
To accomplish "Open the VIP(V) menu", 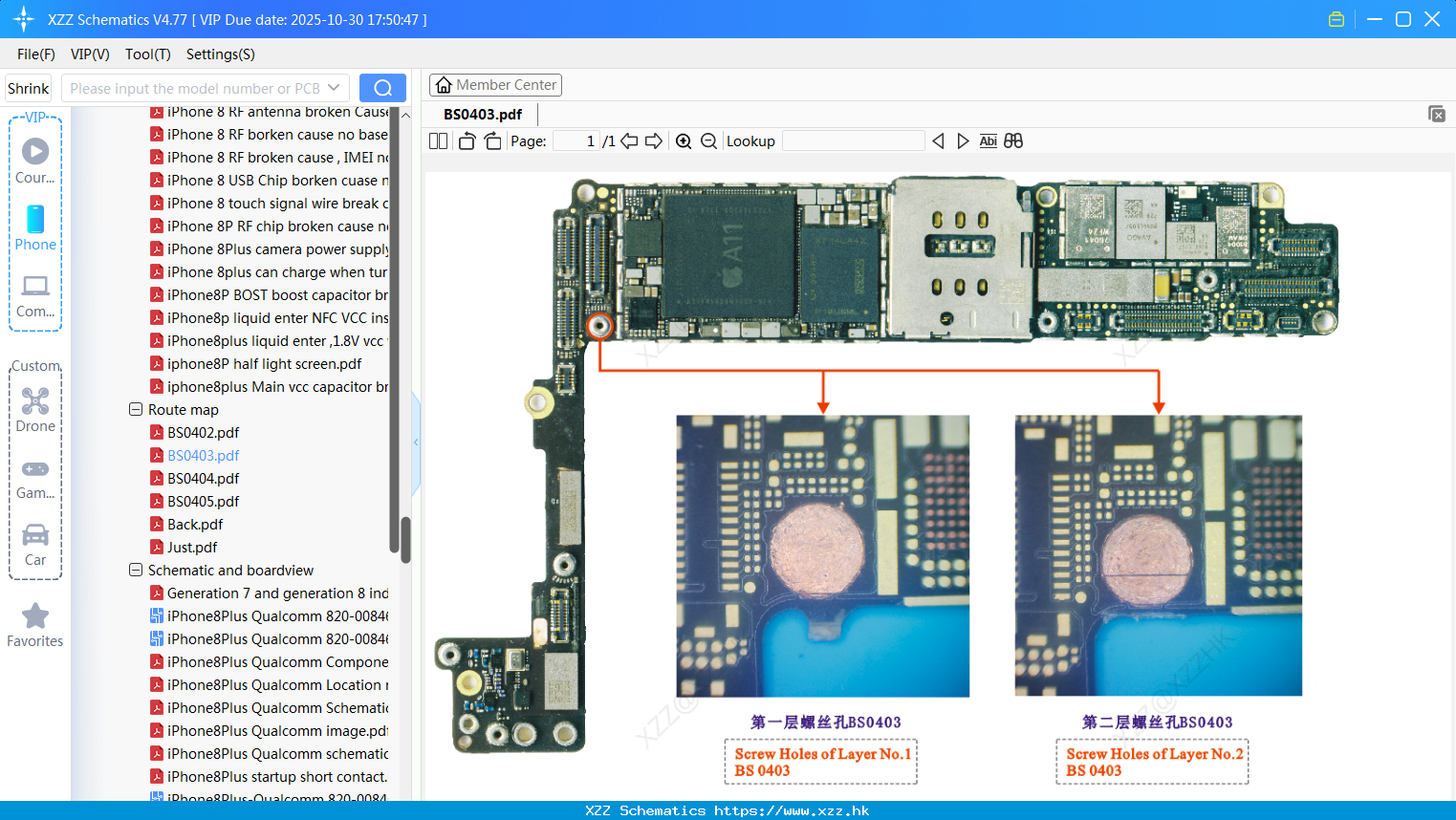I will point(90,54).
